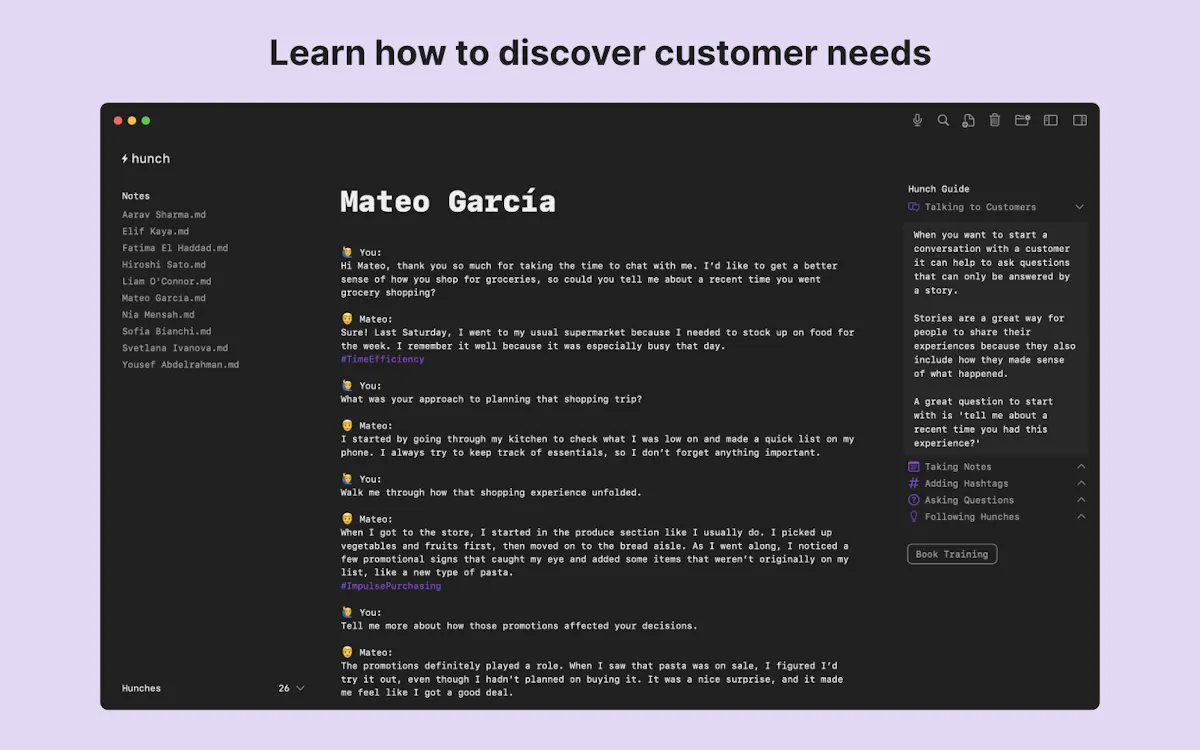
Task: Open the Sofia Bianchi.md note
Action: [167, 331]
